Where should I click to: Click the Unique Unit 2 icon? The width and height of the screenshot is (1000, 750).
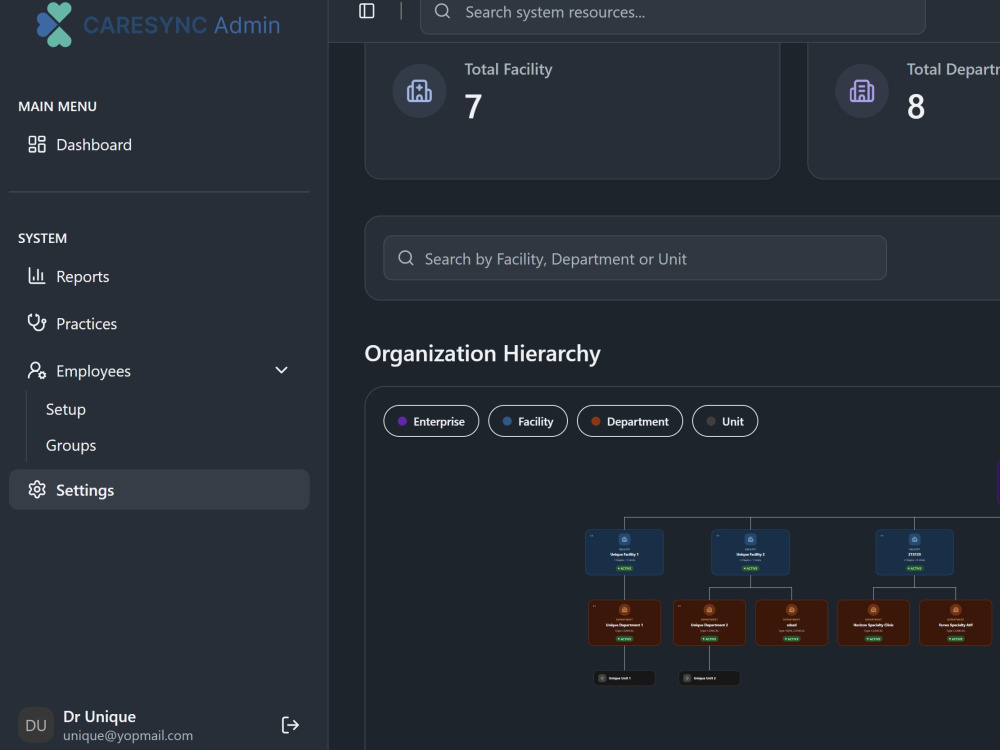tap(687, 678)
